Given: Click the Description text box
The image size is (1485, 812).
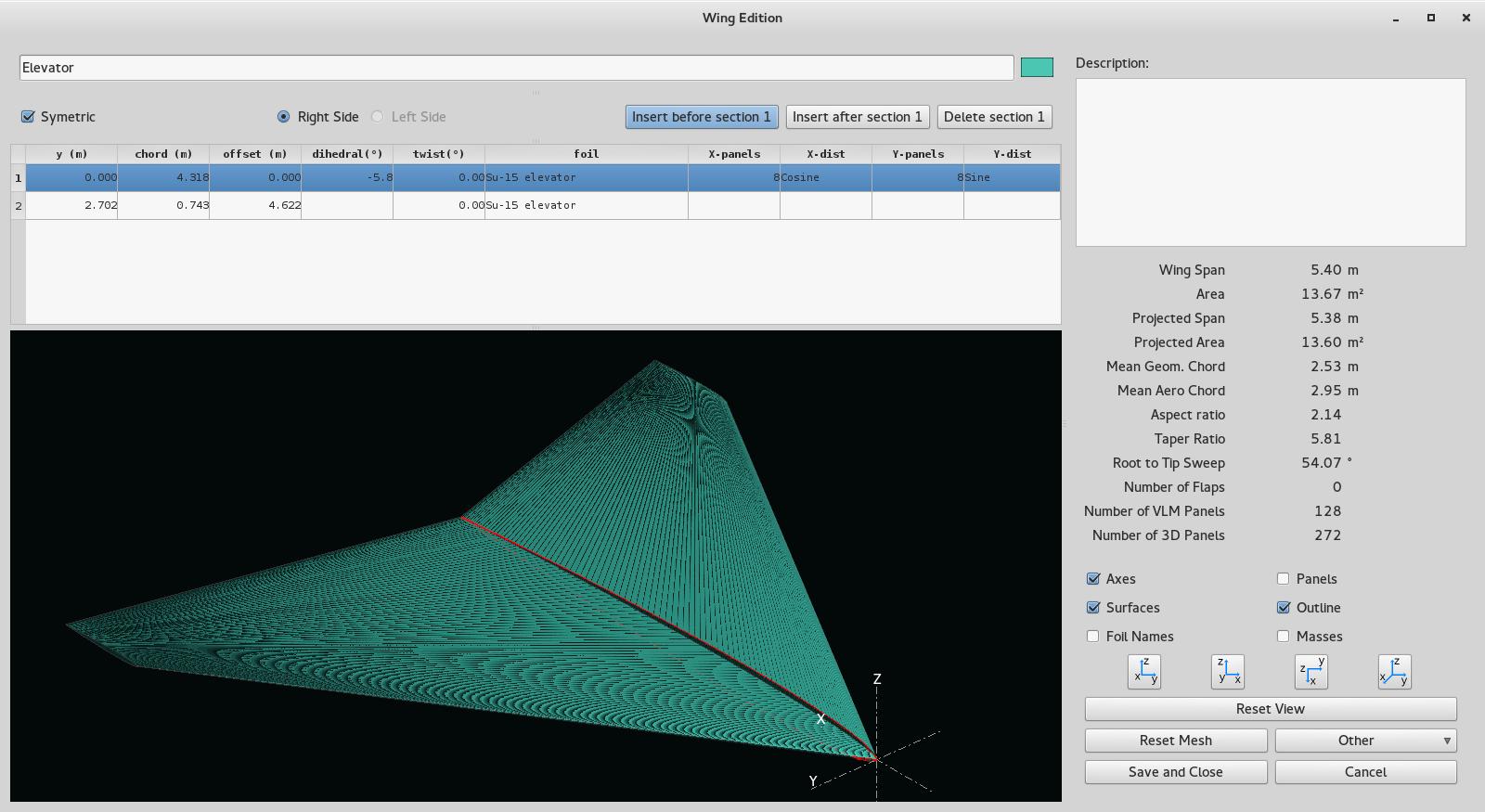Looking at the screenshot, I should tap(1271, 162).
